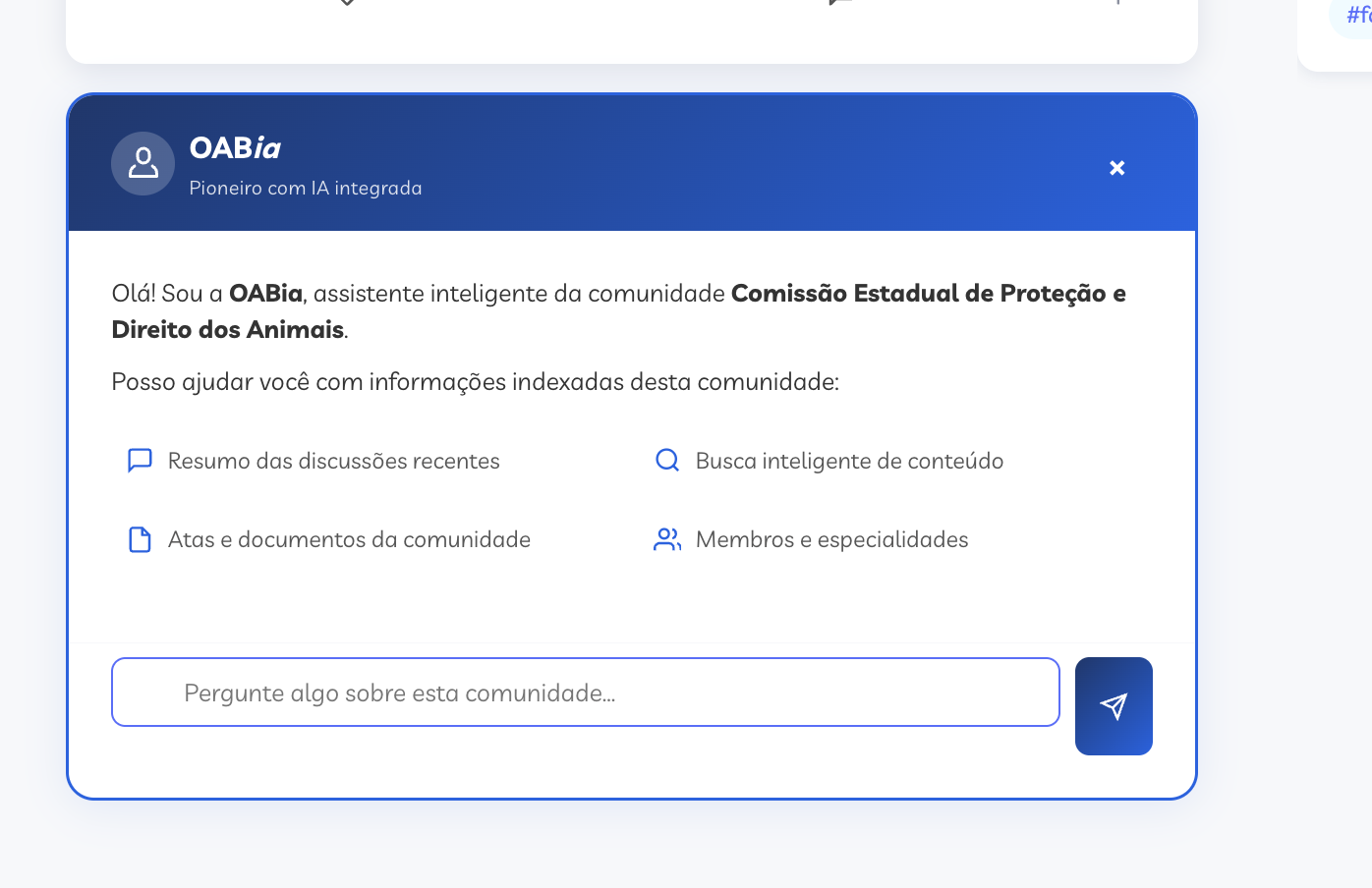Click the document icon for community minutes
Image resolution: width=1372 pixels, height=888 pixels.
point(140,539)
